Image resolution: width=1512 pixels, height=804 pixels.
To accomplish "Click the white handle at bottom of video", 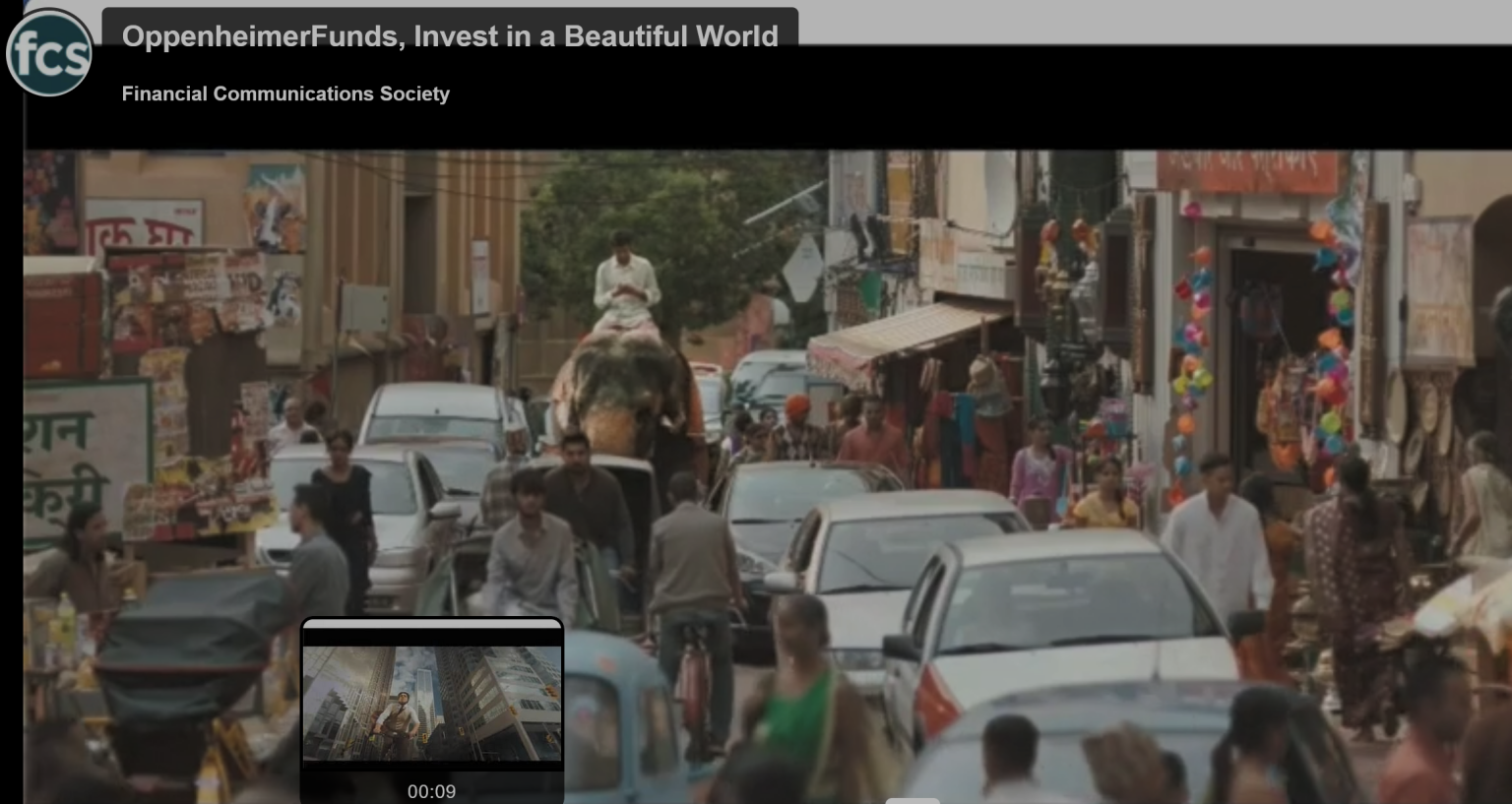I will [912, 800].
